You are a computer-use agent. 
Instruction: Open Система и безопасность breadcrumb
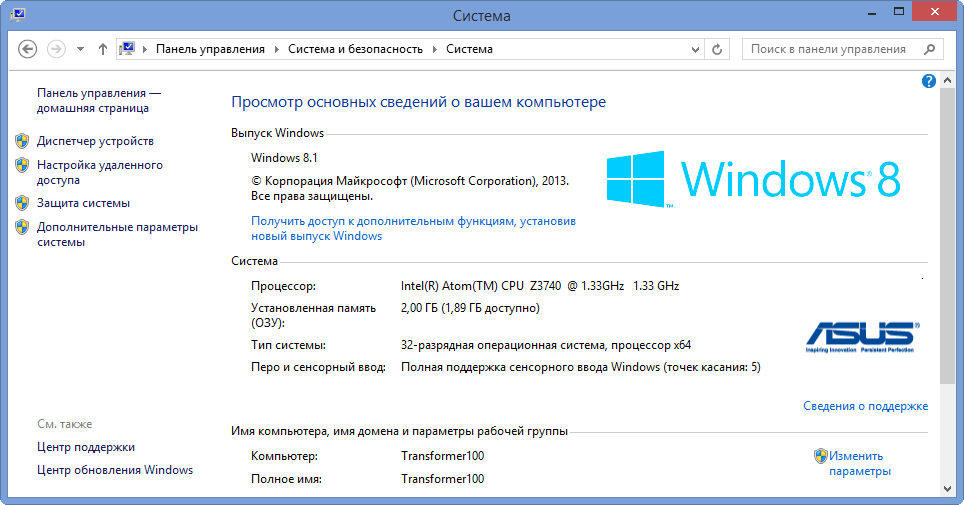click(355, 49)
